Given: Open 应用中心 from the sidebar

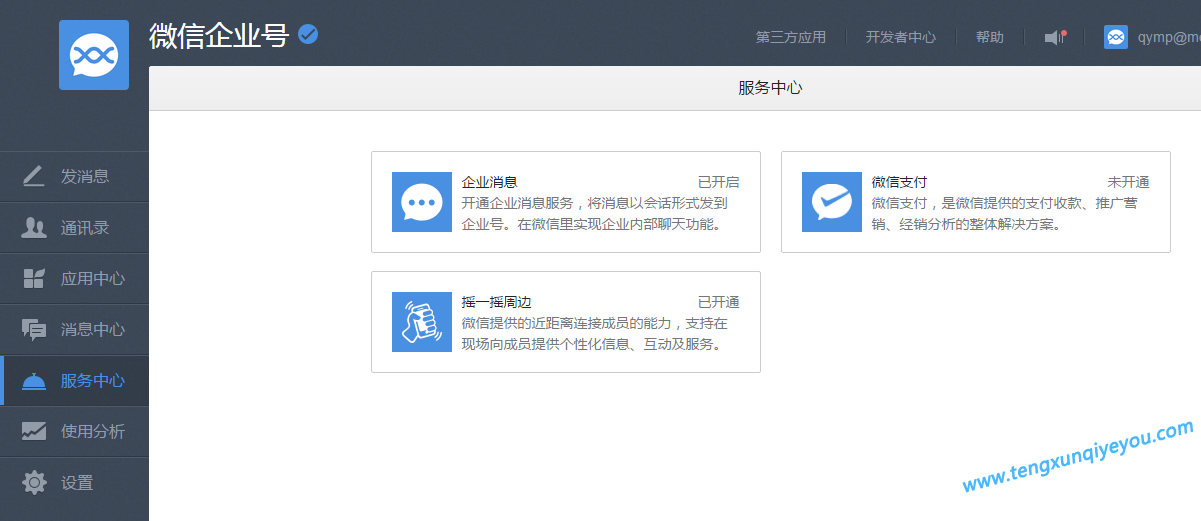Looking at the screenshot, I should point(74,279).
